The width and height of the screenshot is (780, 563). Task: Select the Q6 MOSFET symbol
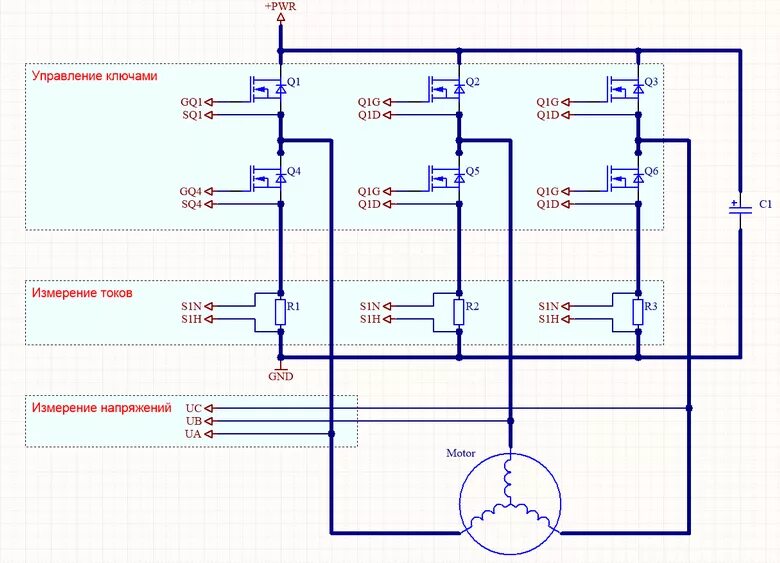[x=625, y=179]
